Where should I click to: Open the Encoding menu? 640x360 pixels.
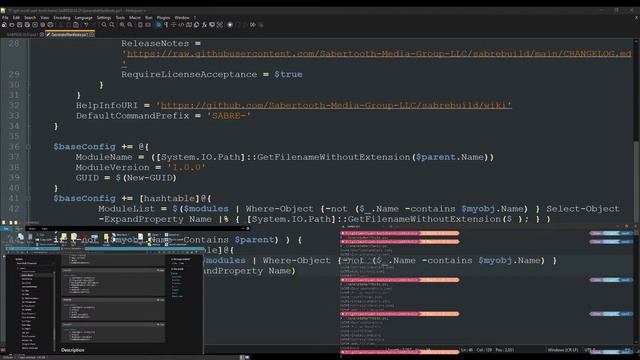(x=62, y=18)
